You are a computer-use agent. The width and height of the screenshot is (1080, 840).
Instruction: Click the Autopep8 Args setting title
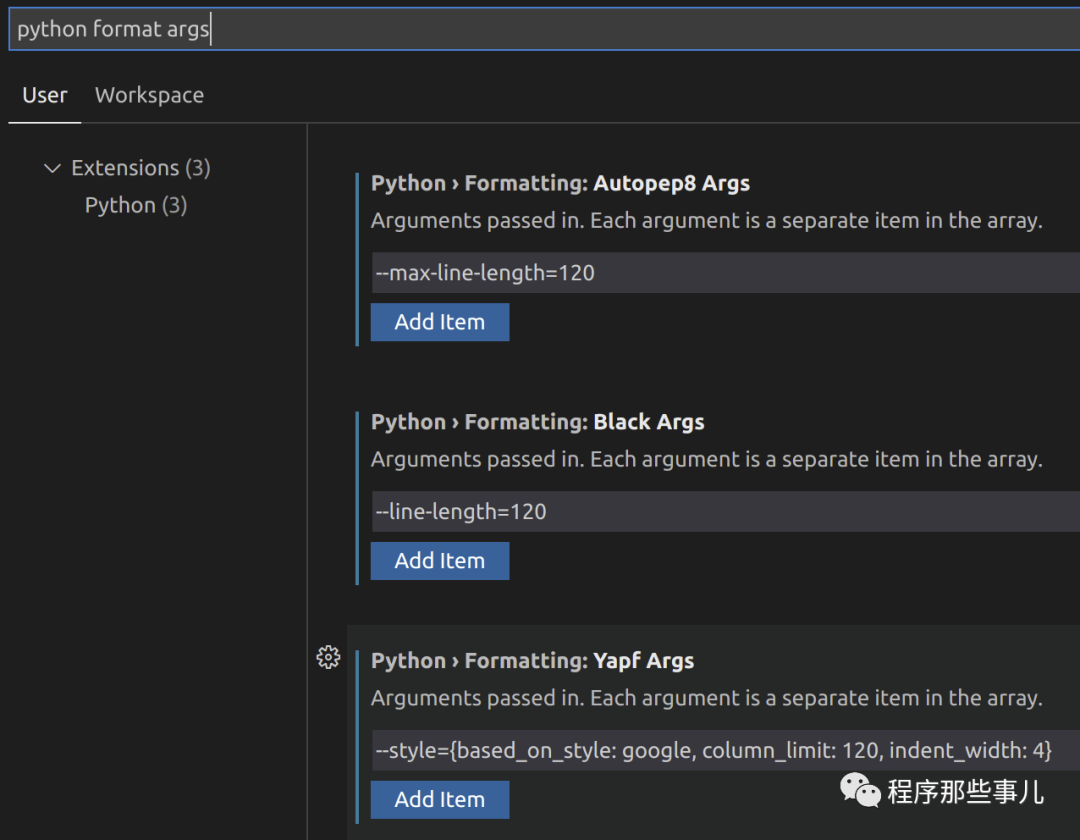(560, 183)
